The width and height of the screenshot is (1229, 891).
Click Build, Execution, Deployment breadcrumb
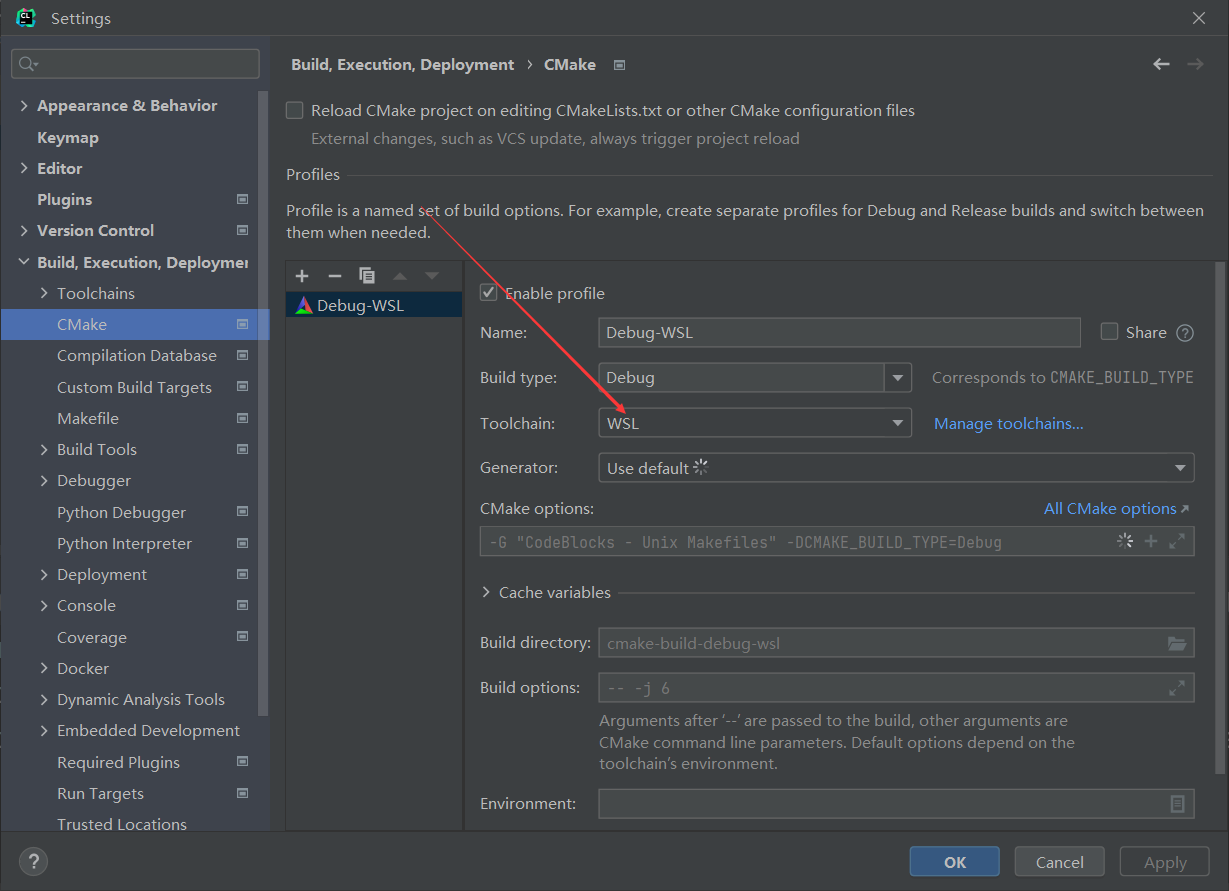pos(403,64)
